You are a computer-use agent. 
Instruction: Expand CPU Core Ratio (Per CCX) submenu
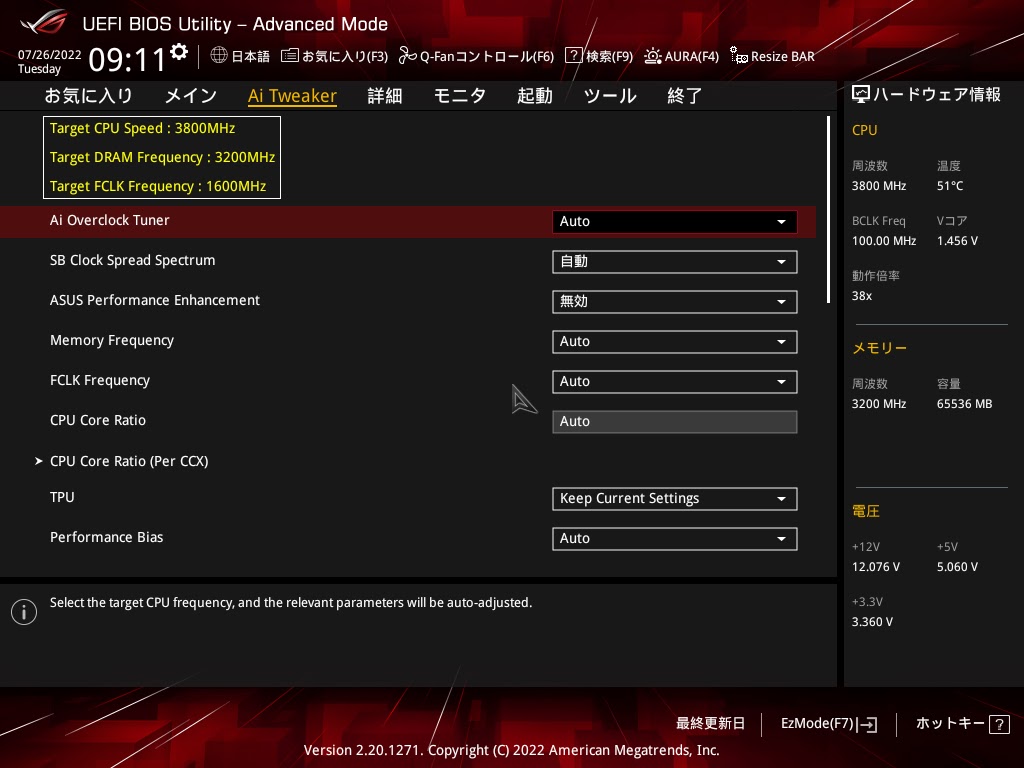pos(129,461)
